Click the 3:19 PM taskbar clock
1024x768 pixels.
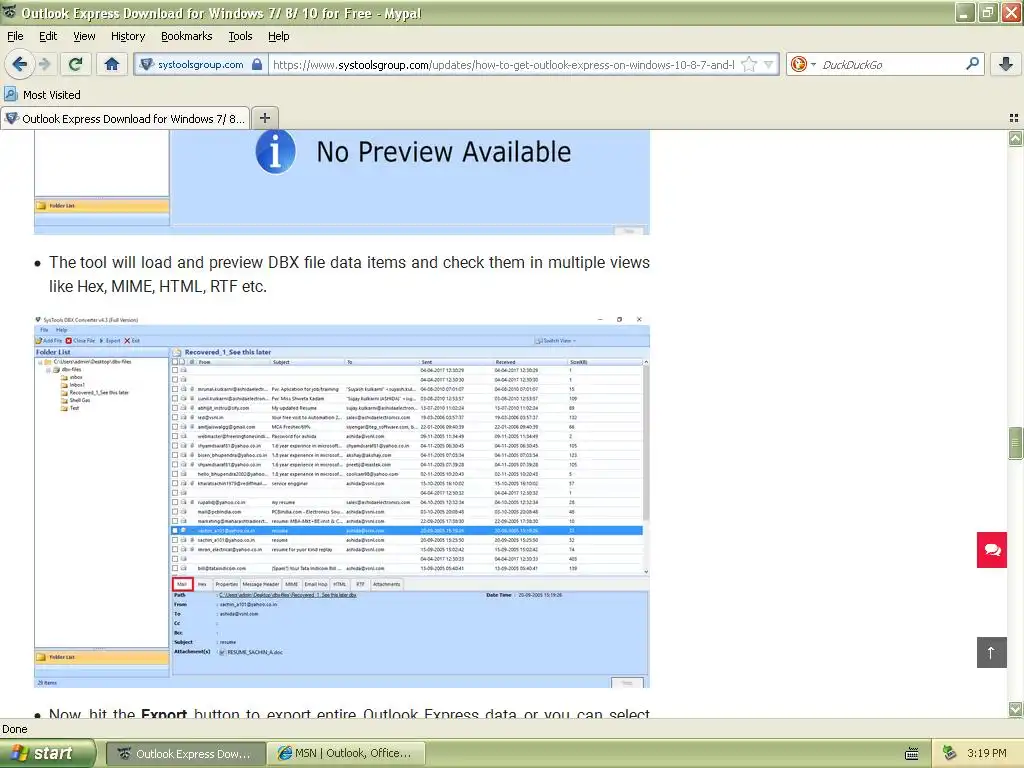point(986,753)
